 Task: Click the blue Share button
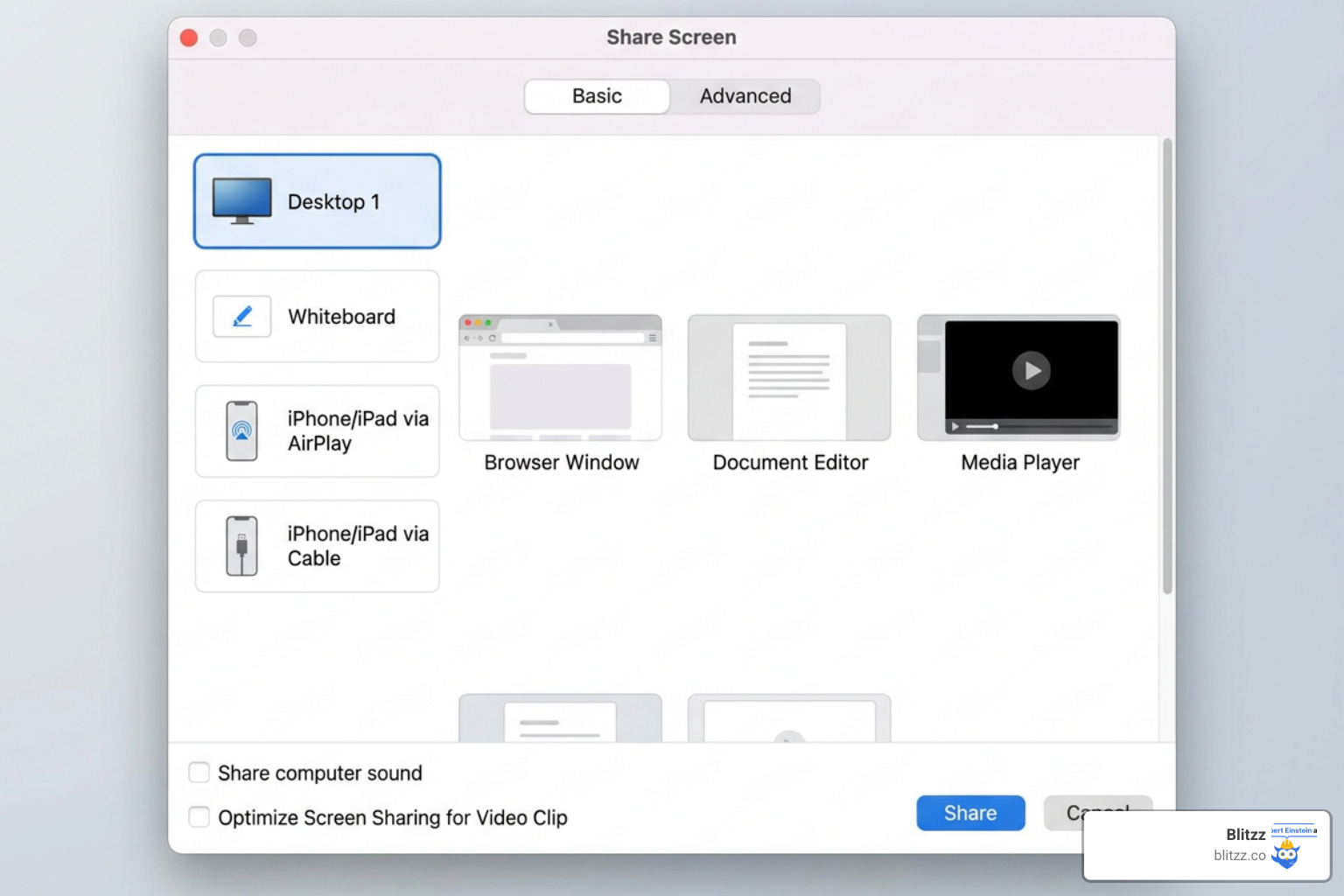(x=970, y=813)
